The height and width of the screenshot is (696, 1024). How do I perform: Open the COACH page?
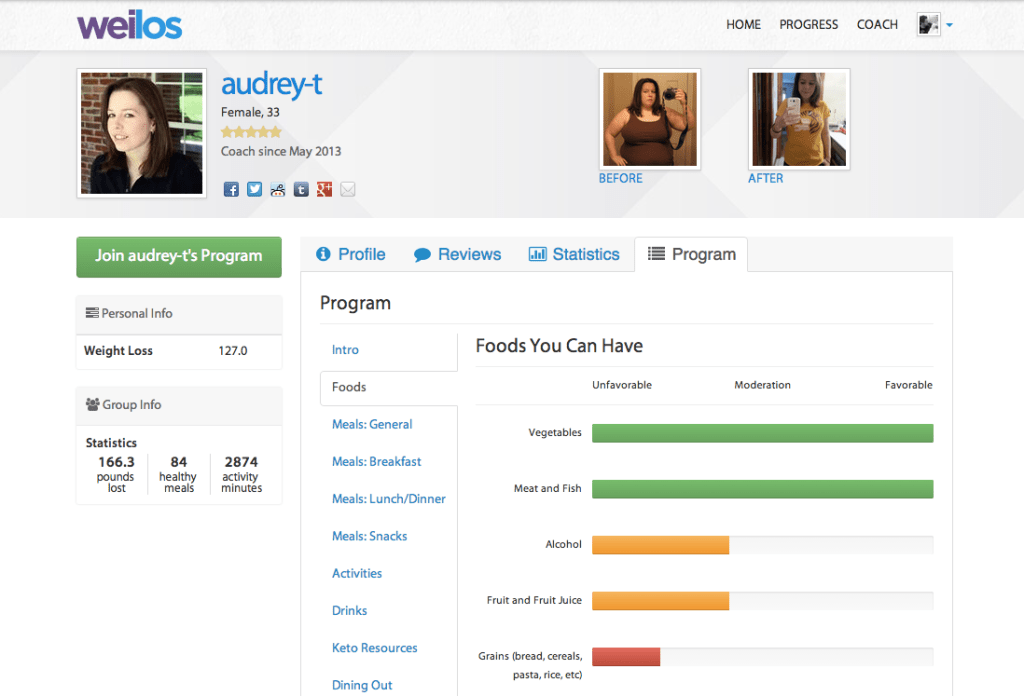877,25
